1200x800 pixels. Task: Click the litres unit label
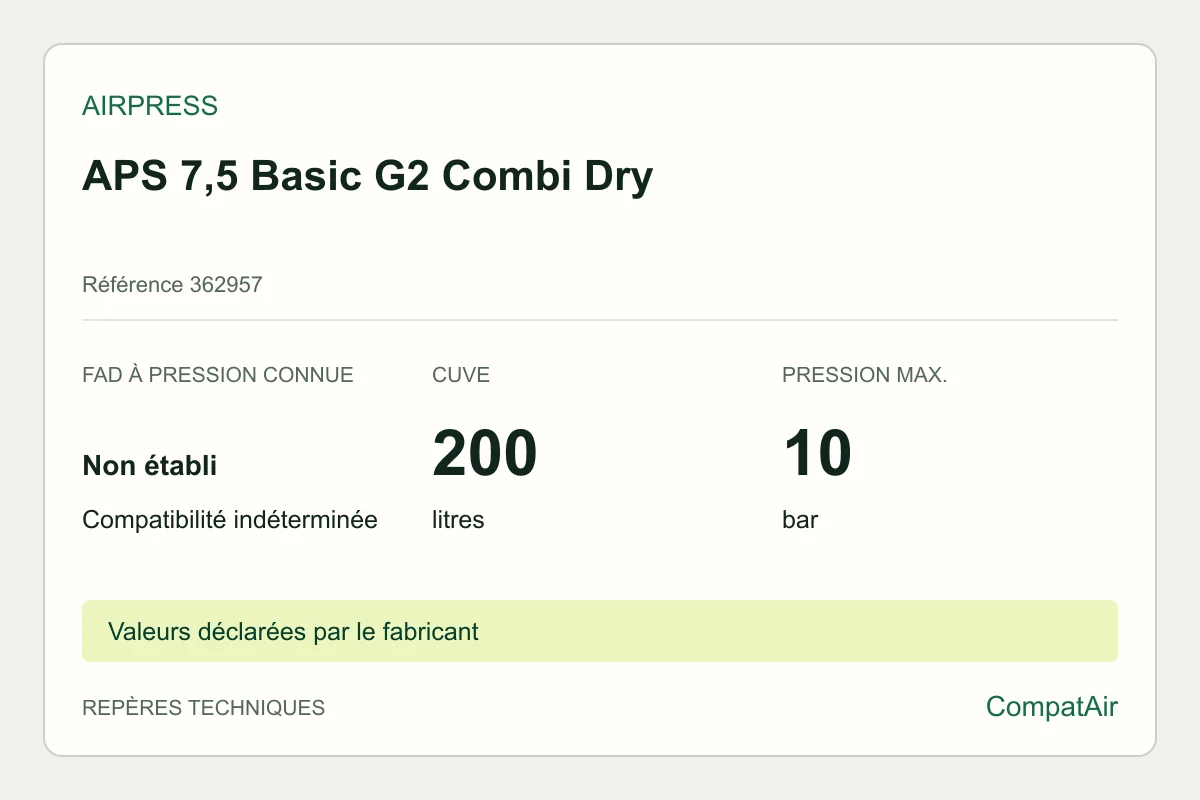click(458, 521)
